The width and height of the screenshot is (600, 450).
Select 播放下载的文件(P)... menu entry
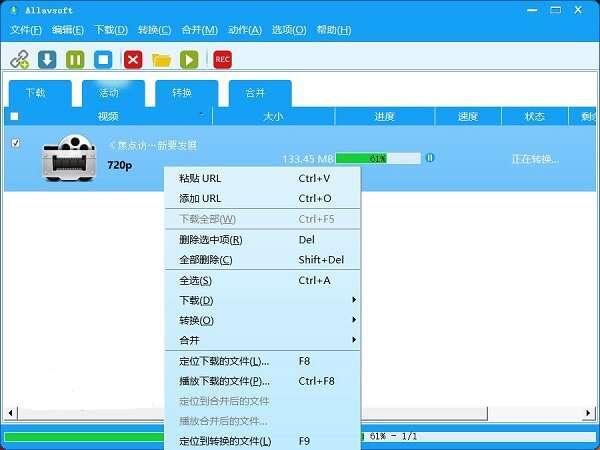tap(262, 381)
